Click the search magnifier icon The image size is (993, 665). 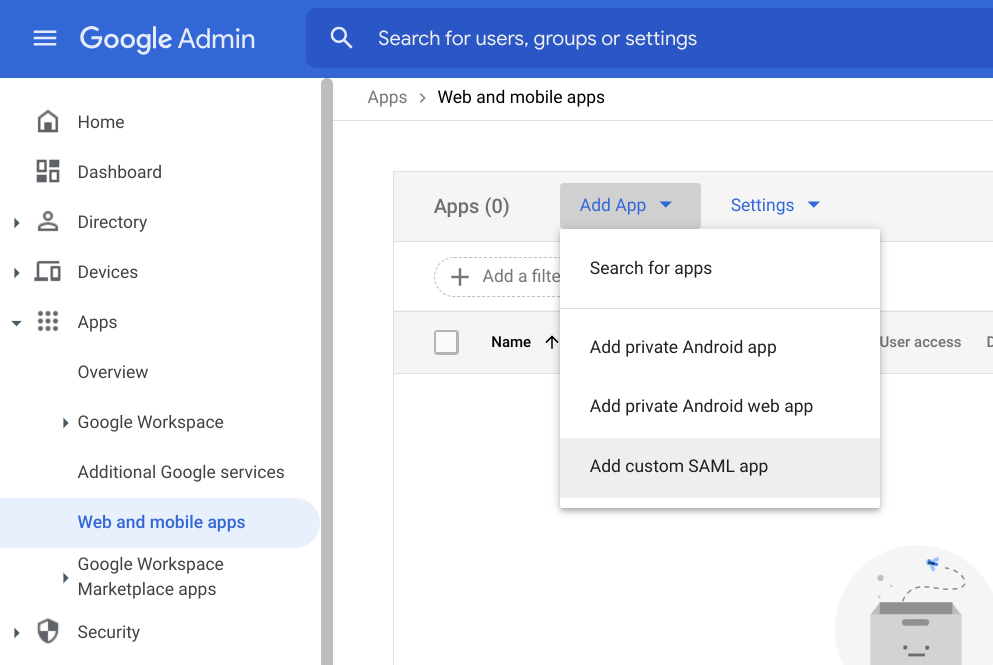pos(341,38)
